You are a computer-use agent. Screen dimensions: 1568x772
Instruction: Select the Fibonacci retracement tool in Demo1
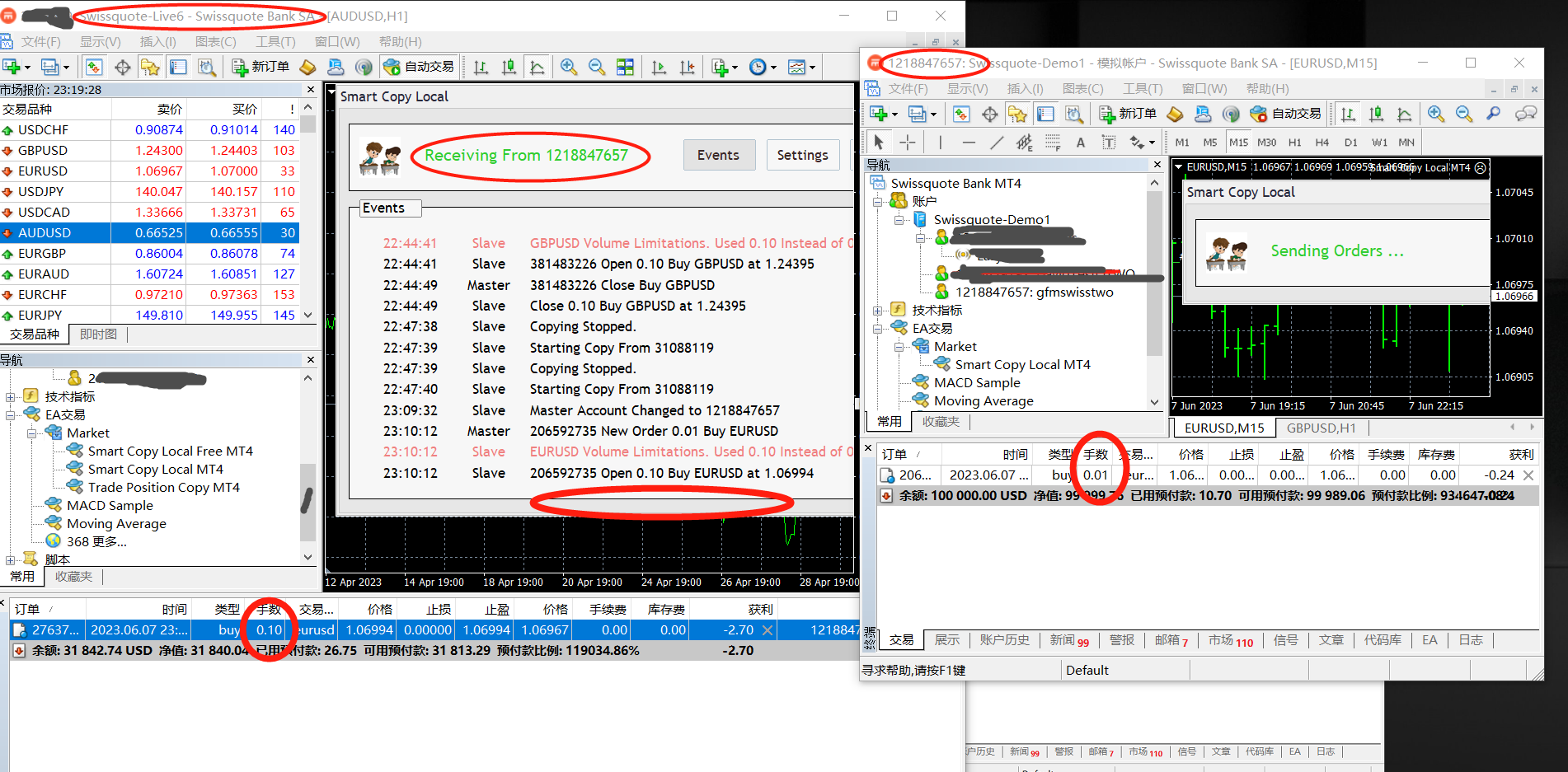click(1053, 143)
